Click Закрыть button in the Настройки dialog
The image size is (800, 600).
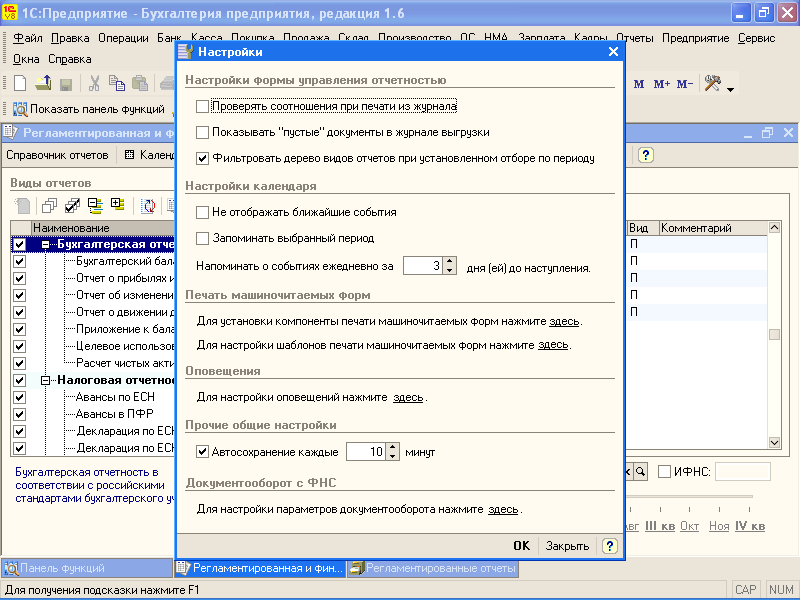coord(567,546)
